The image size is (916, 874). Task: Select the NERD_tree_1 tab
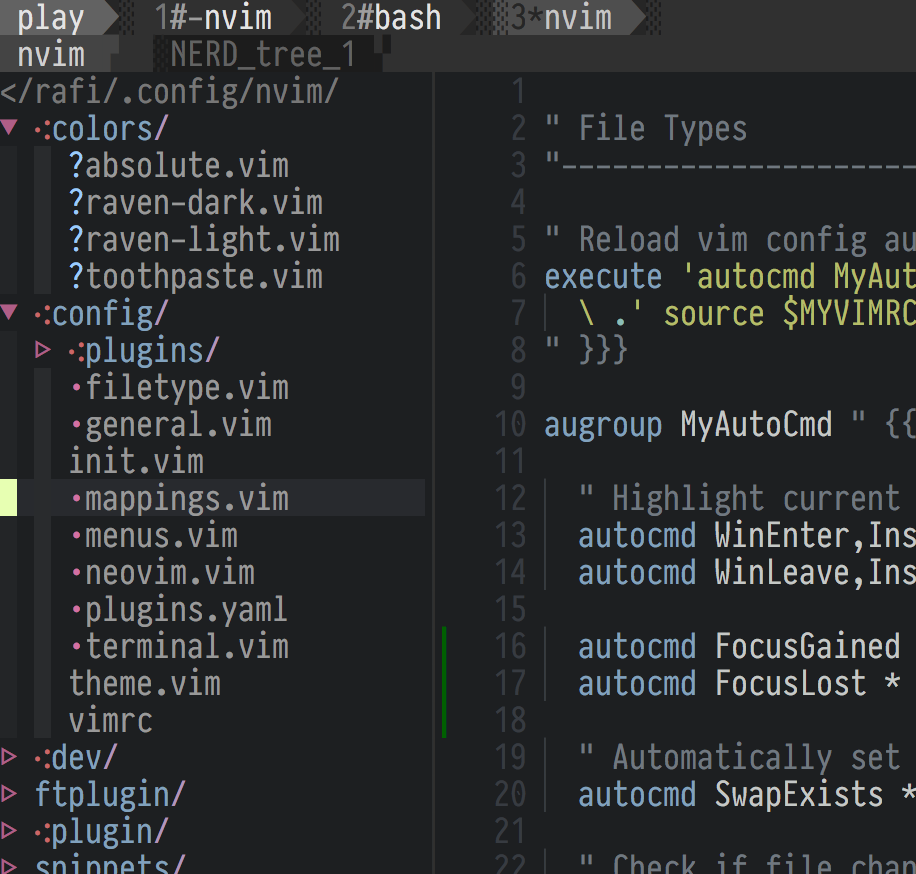(x=261, y=54)
